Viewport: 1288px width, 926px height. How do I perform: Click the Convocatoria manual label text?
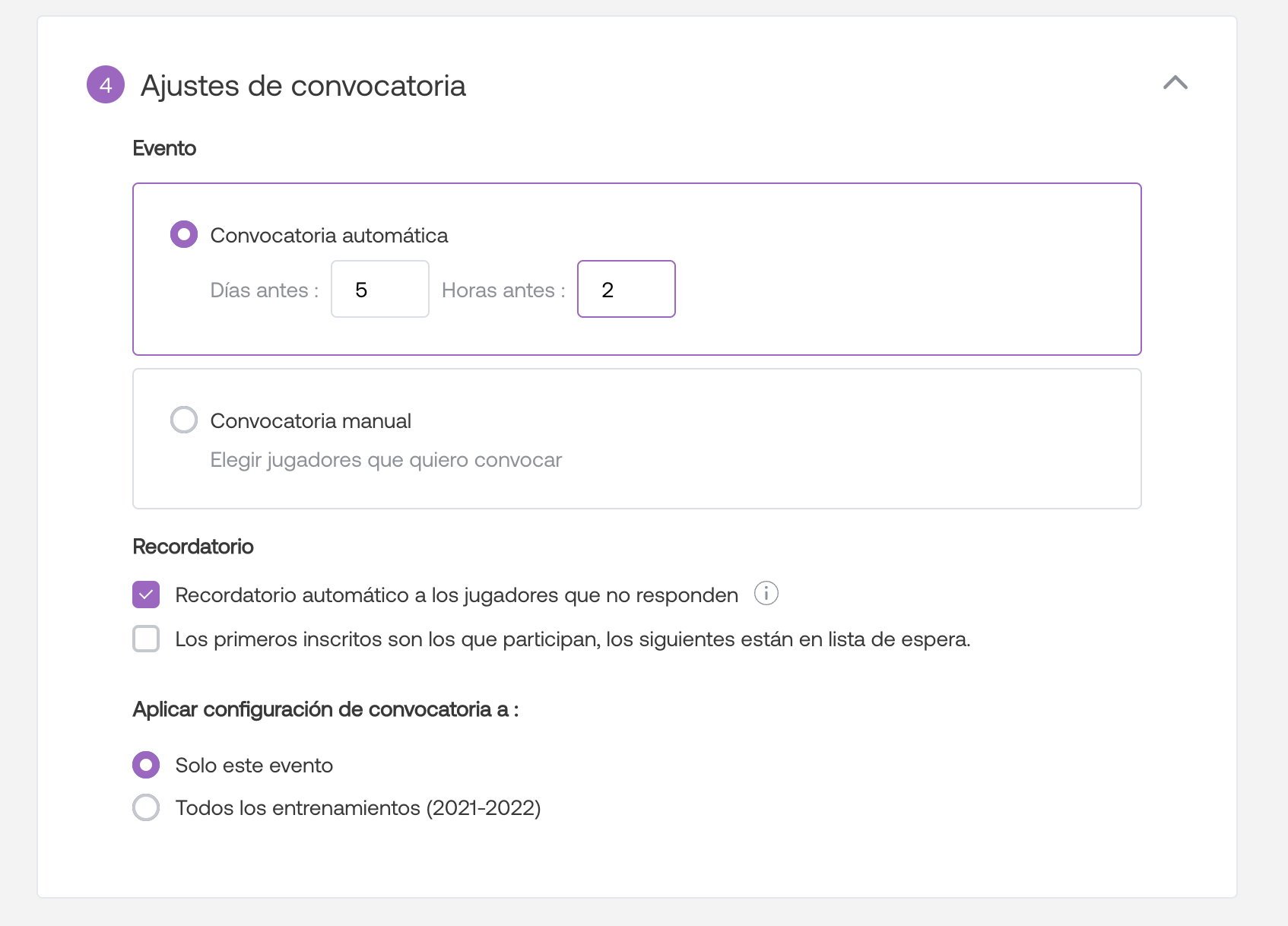coord(311,420)
